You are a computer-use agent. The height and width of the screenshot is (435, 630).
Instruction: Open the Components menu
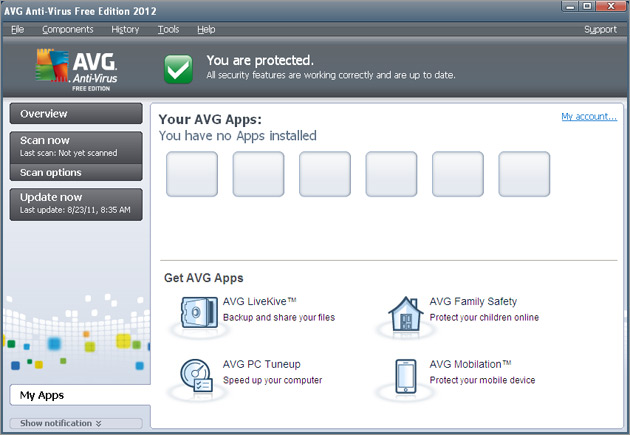[68, 29]
